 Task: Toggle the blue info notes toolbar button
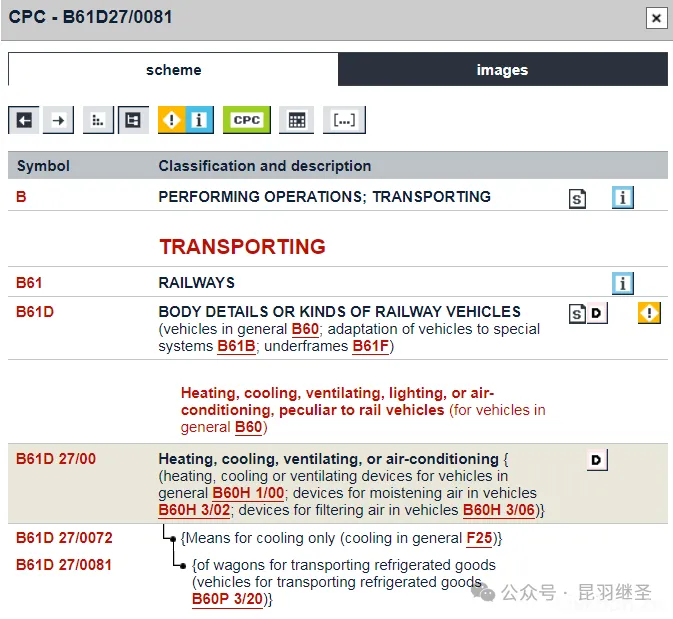199,120
